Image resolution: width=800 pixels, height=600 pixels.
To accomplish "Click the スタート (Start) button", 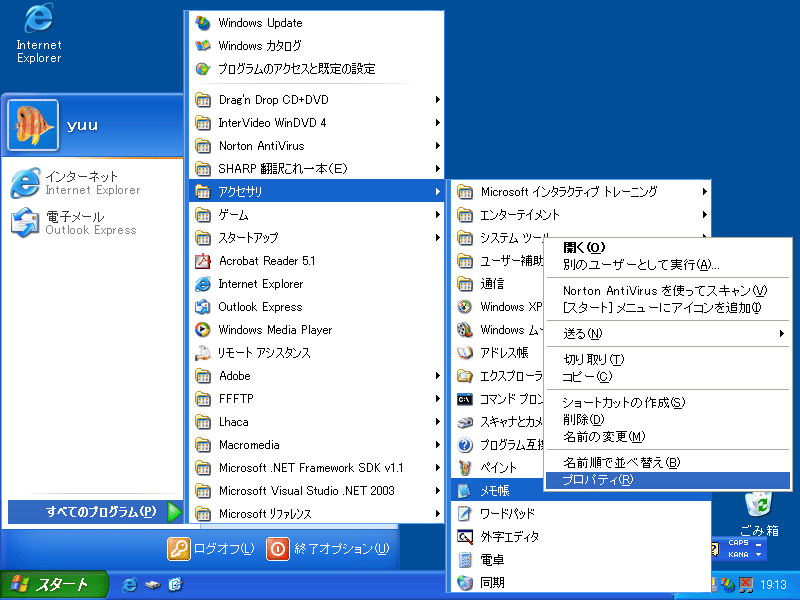I will point(48,584).
